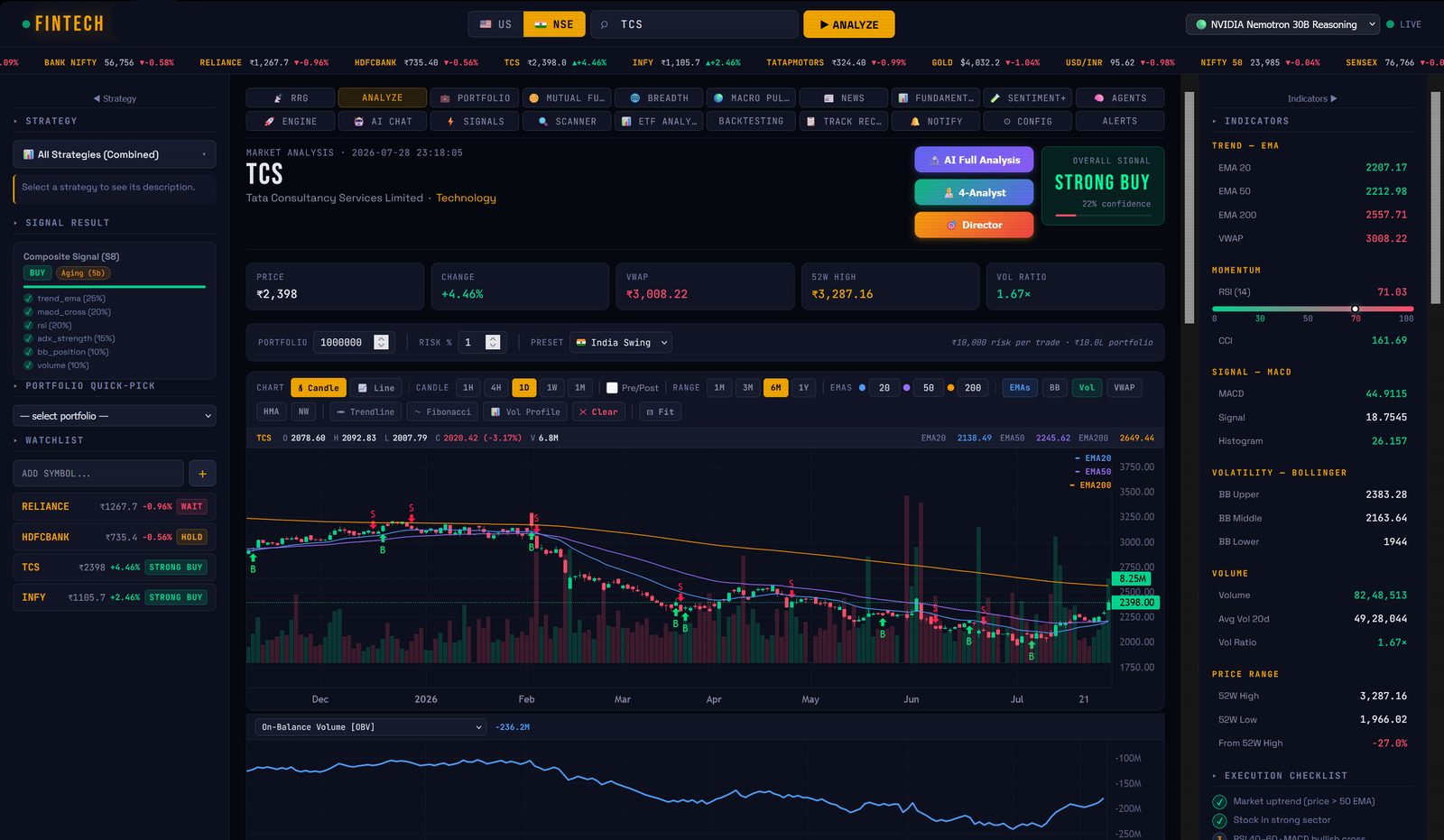This screenshot has height=840, width=1444.
Task: Open the RRG tab
Action: pyautogui.click(x=291, y=97)
